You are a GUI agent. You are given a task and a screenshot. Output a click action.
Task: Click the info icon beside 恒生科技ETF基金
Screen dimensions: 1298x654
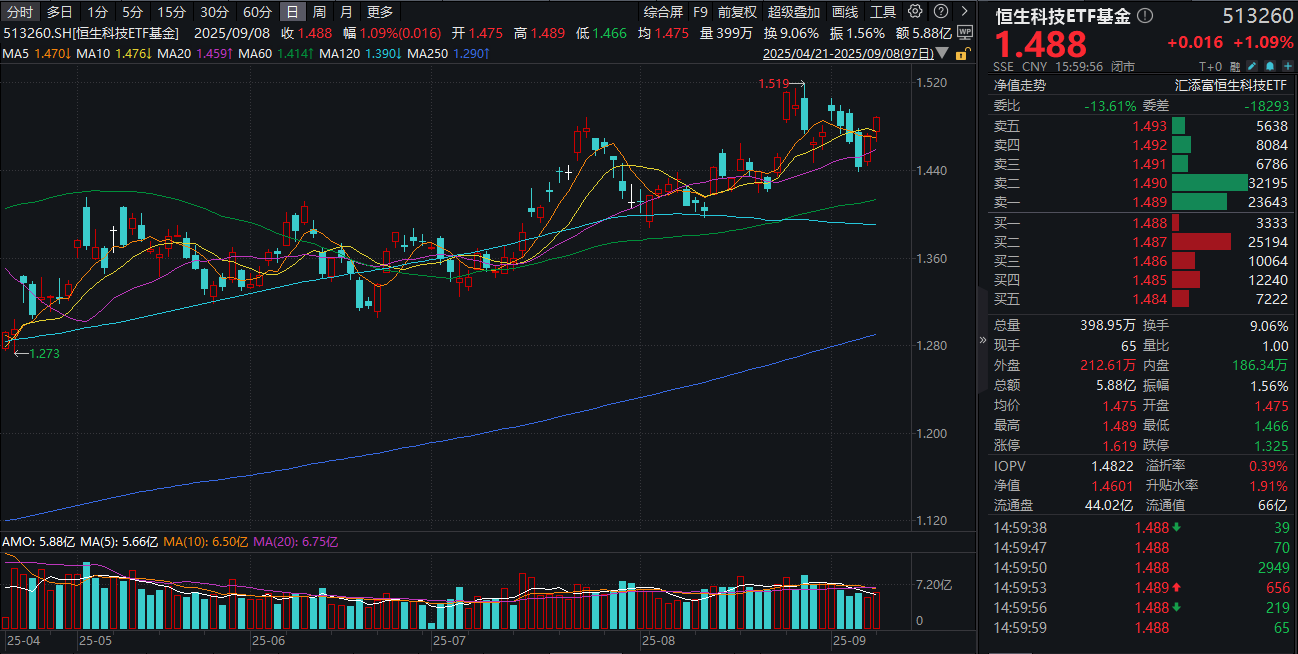click(x=1145, y=15)
